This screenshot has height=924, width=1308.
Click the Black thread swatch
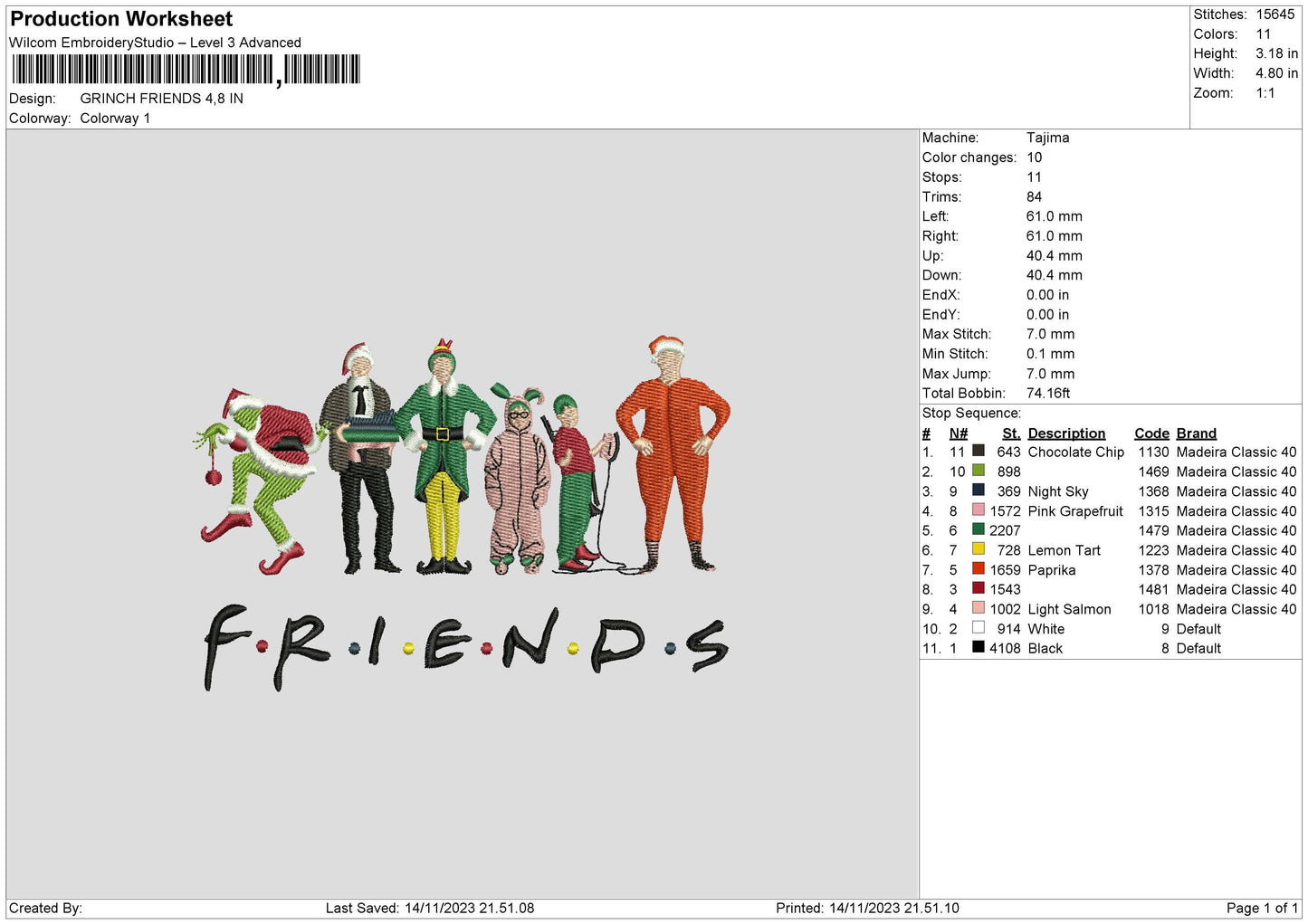[x=979, y=647]
